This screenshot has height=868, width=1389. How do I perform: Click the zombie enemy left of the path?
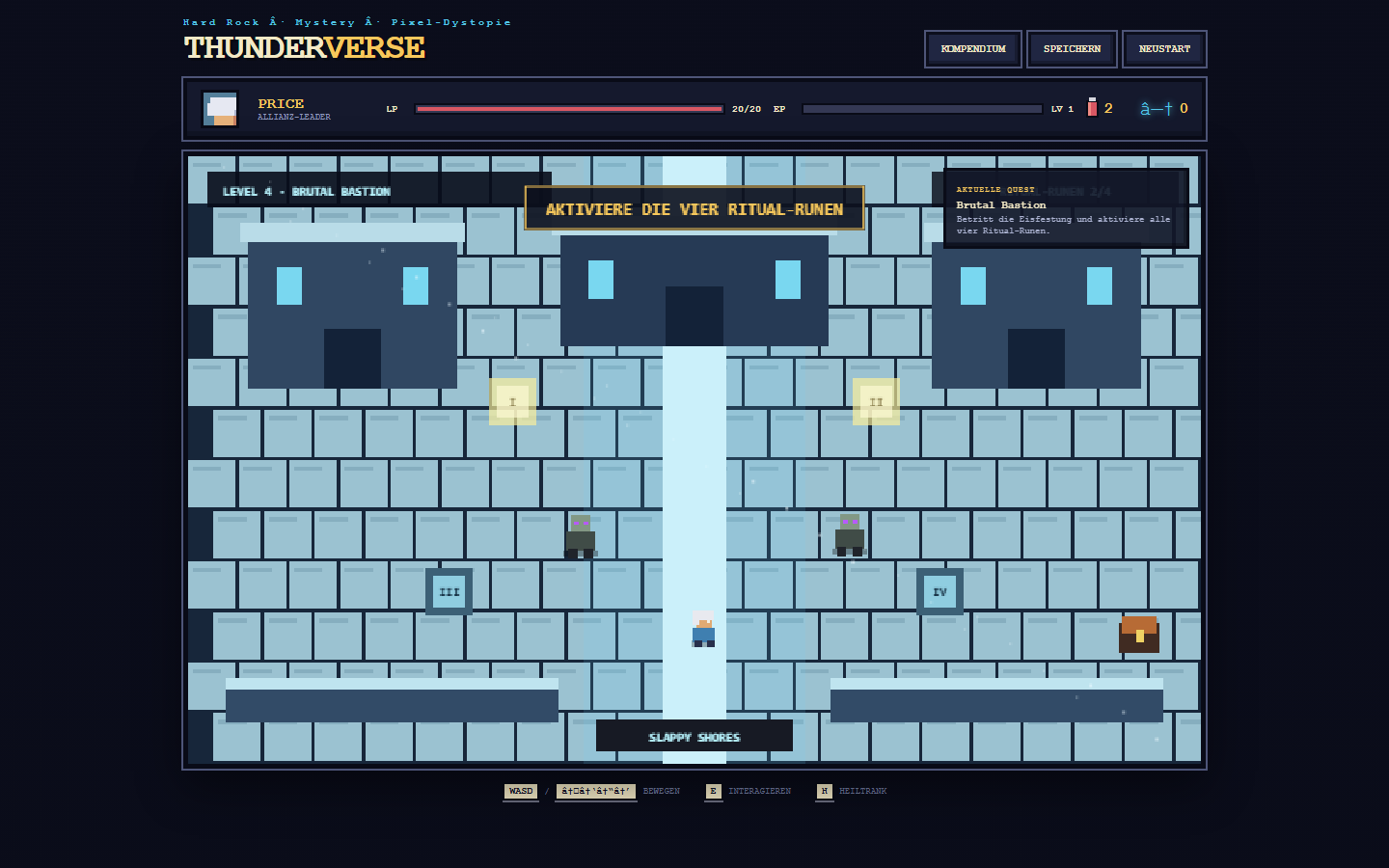click(581, 536)
